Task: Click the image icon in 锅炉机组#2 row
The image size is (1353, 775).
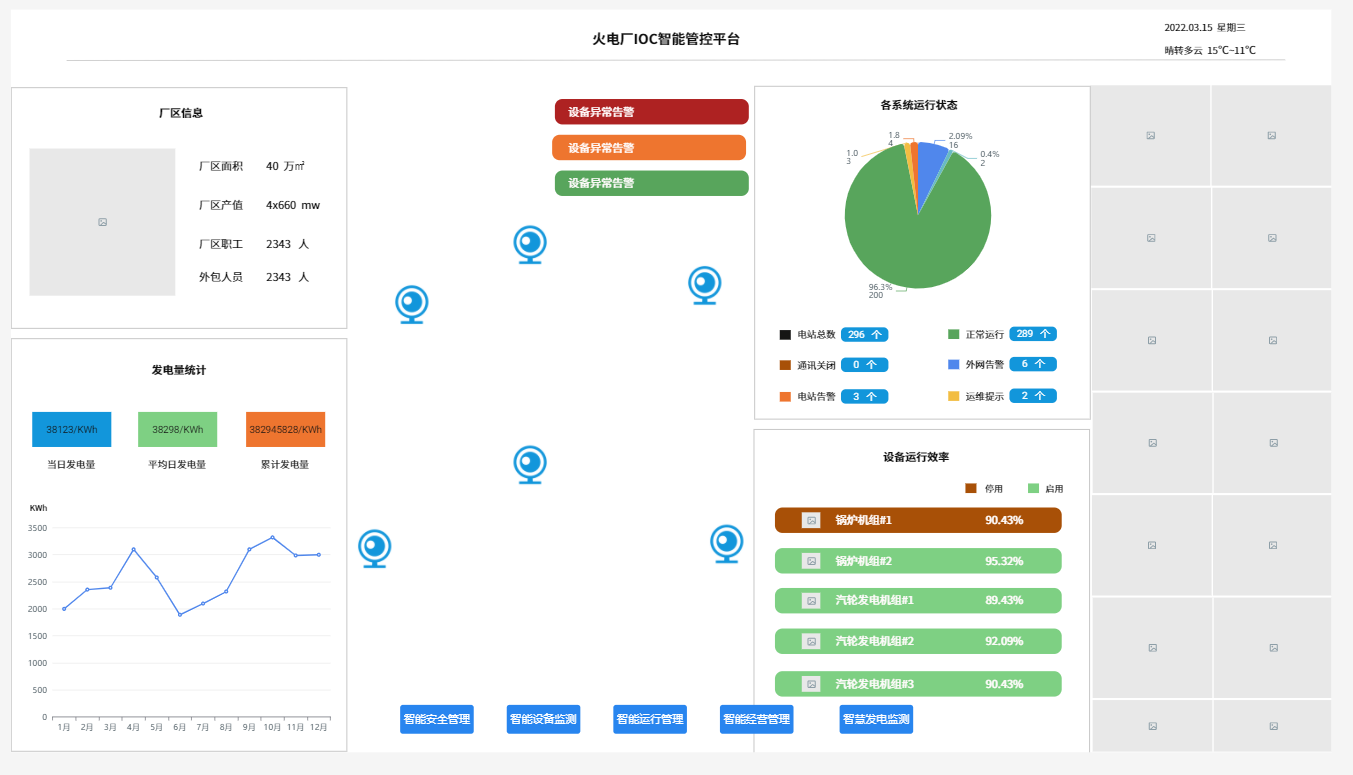Action: pyautogui.click(x=811, y=561)
